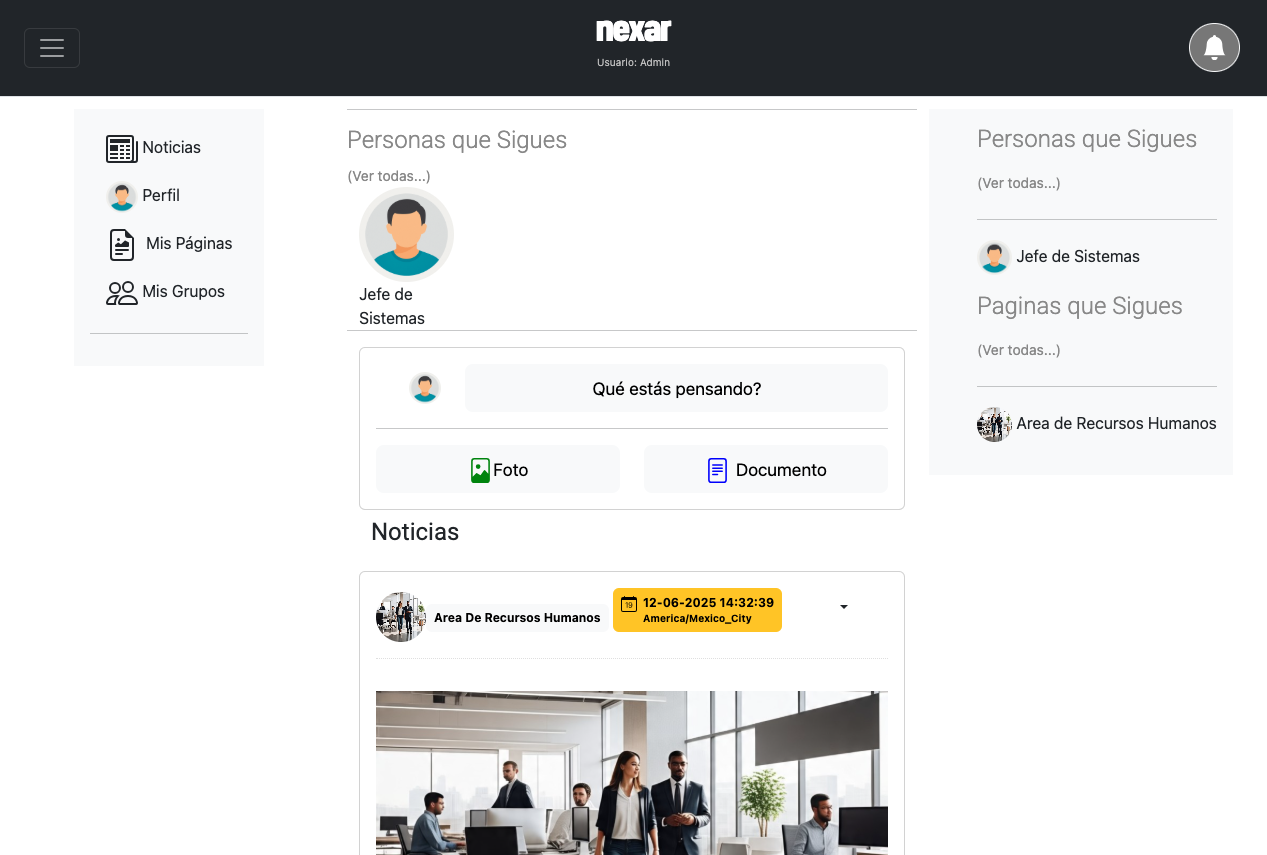
Task: Open the office photo in the news post
Action: coord(632,773)
